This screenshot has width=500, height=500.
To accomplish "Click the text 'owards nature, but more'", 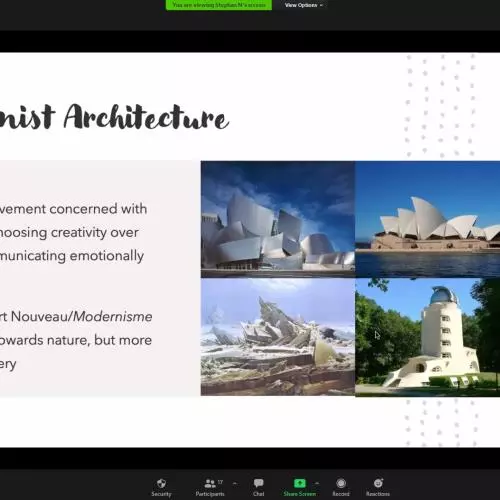I will tap(76, 340).
